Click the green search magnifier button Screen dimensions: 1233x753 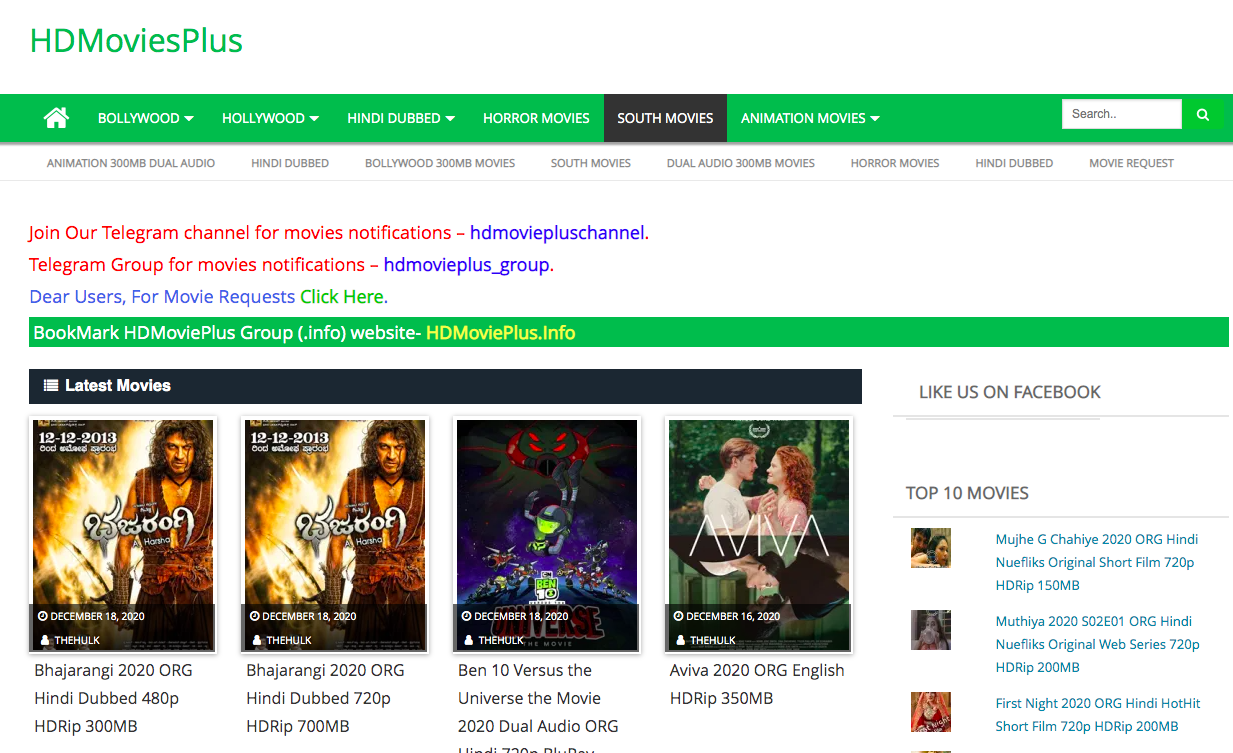coord(1202,115)
